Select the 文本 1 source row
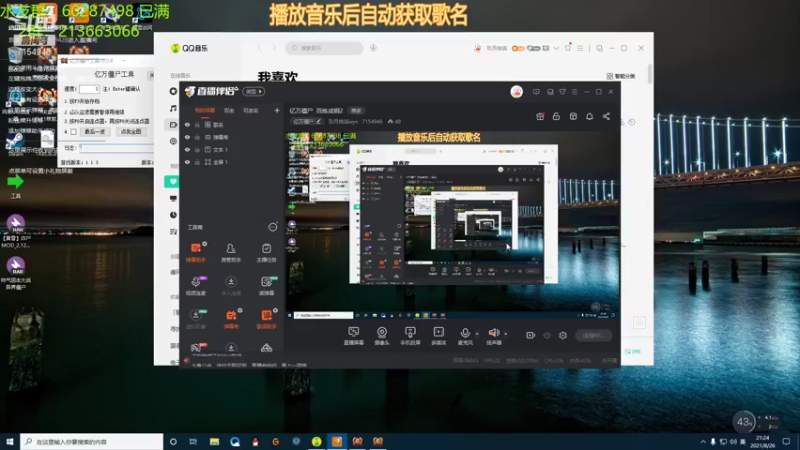The image size is (800, 450). coord(232,149)
